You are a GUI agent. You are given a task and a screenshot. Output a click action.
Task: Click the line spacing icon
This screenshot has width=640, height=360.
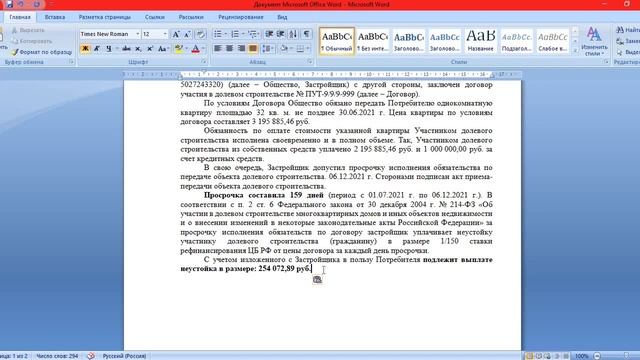click(x=267, y=49)
